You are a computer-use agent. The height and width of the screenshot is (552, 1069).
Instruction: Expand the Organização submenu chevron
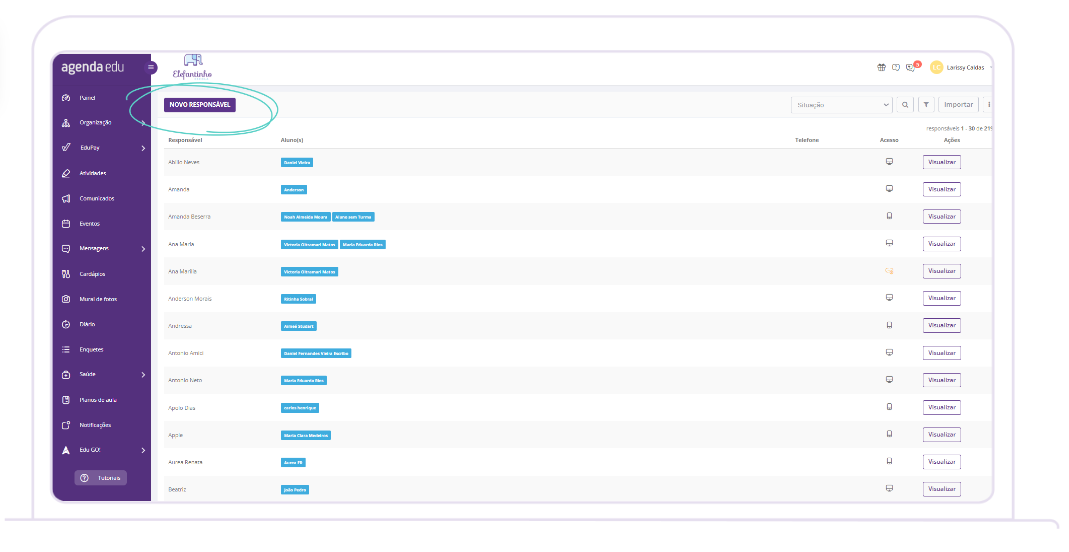143,123
